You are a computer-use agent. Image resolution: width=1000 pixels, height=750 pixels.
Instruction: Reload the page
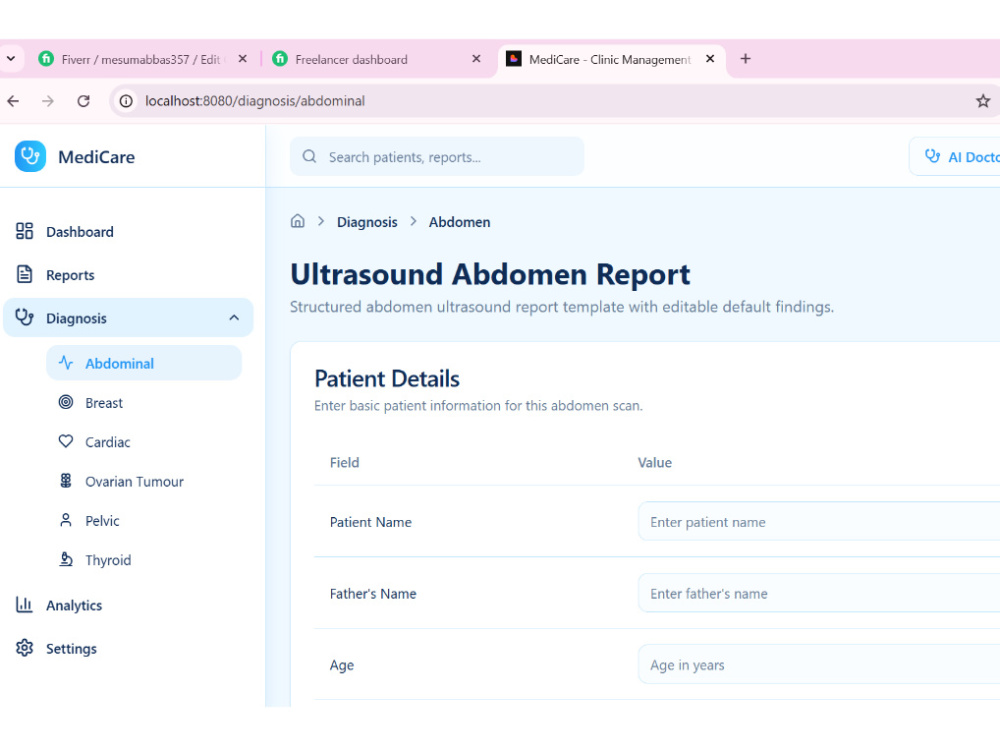(84, 101)
